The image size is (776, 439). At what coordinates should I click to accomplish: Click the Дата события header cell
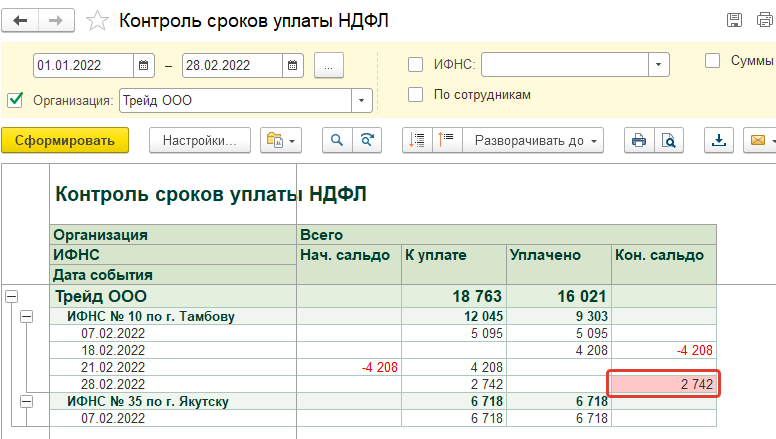173,275
